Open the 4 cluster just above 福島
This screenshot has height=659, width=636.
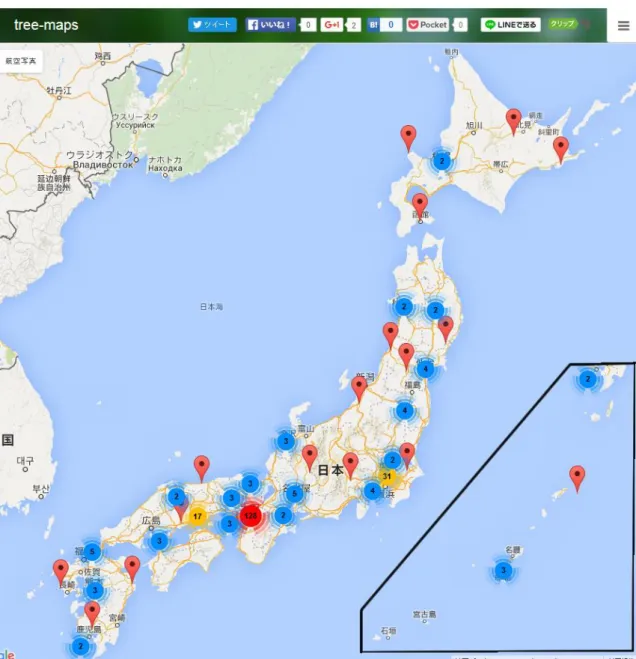pos(425,369)
